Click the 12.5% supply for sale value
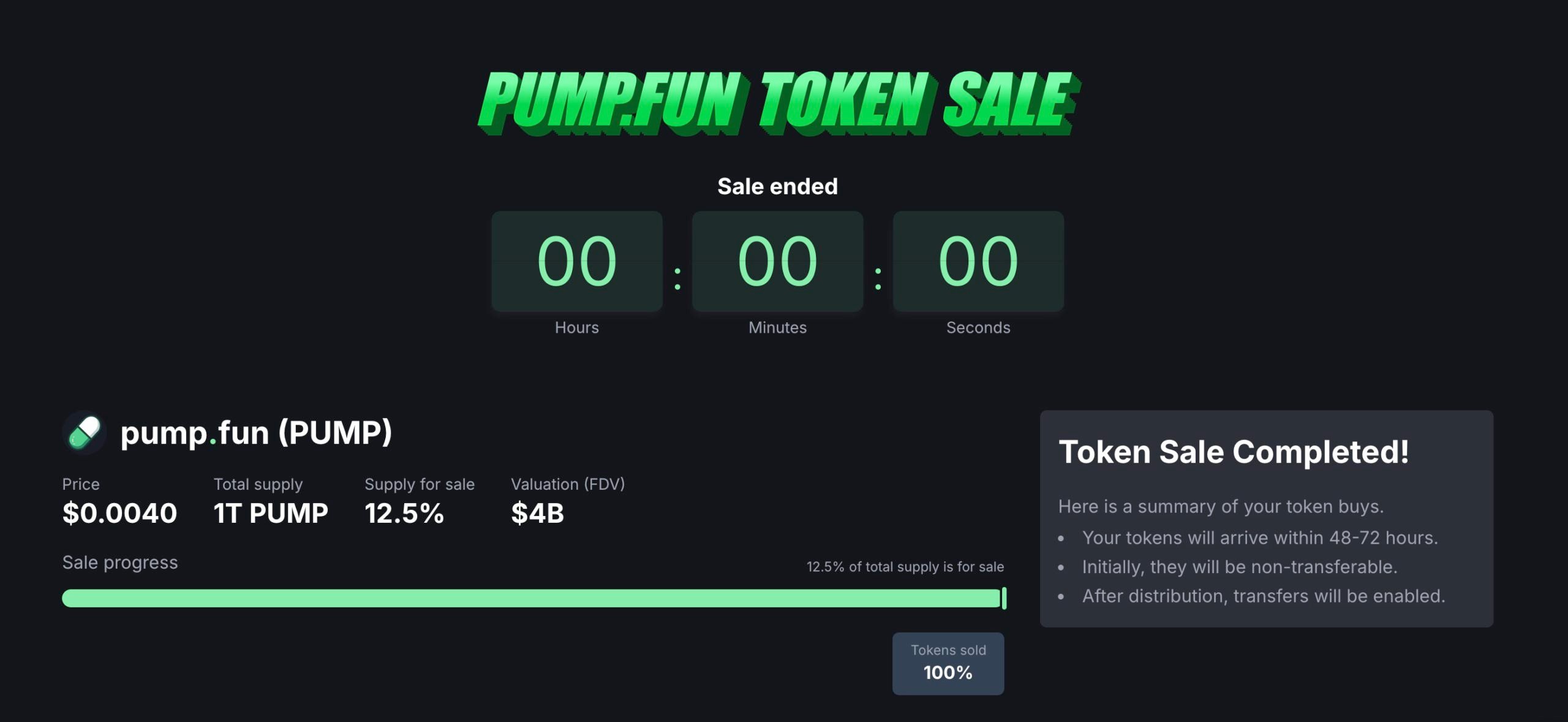 pos(404,513)
